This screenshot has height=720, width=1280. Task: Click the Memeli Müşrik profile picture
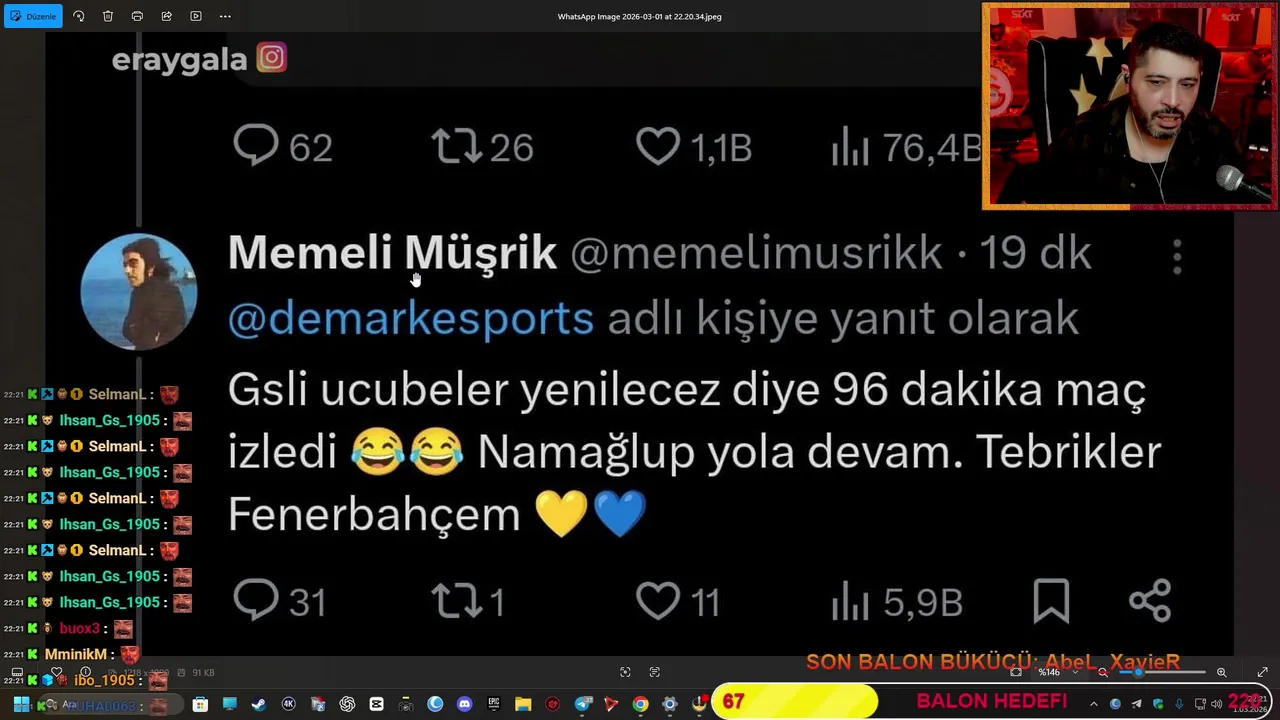(x=139, y=292)
